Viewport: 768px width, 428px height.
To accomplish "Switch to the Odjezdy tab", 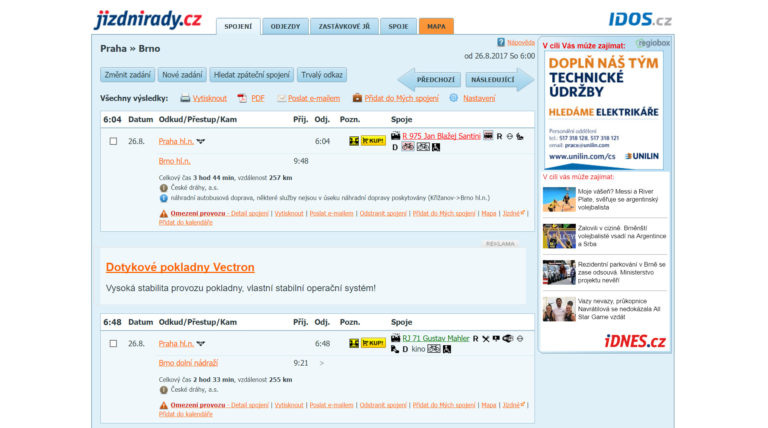I will pos(287,26).
